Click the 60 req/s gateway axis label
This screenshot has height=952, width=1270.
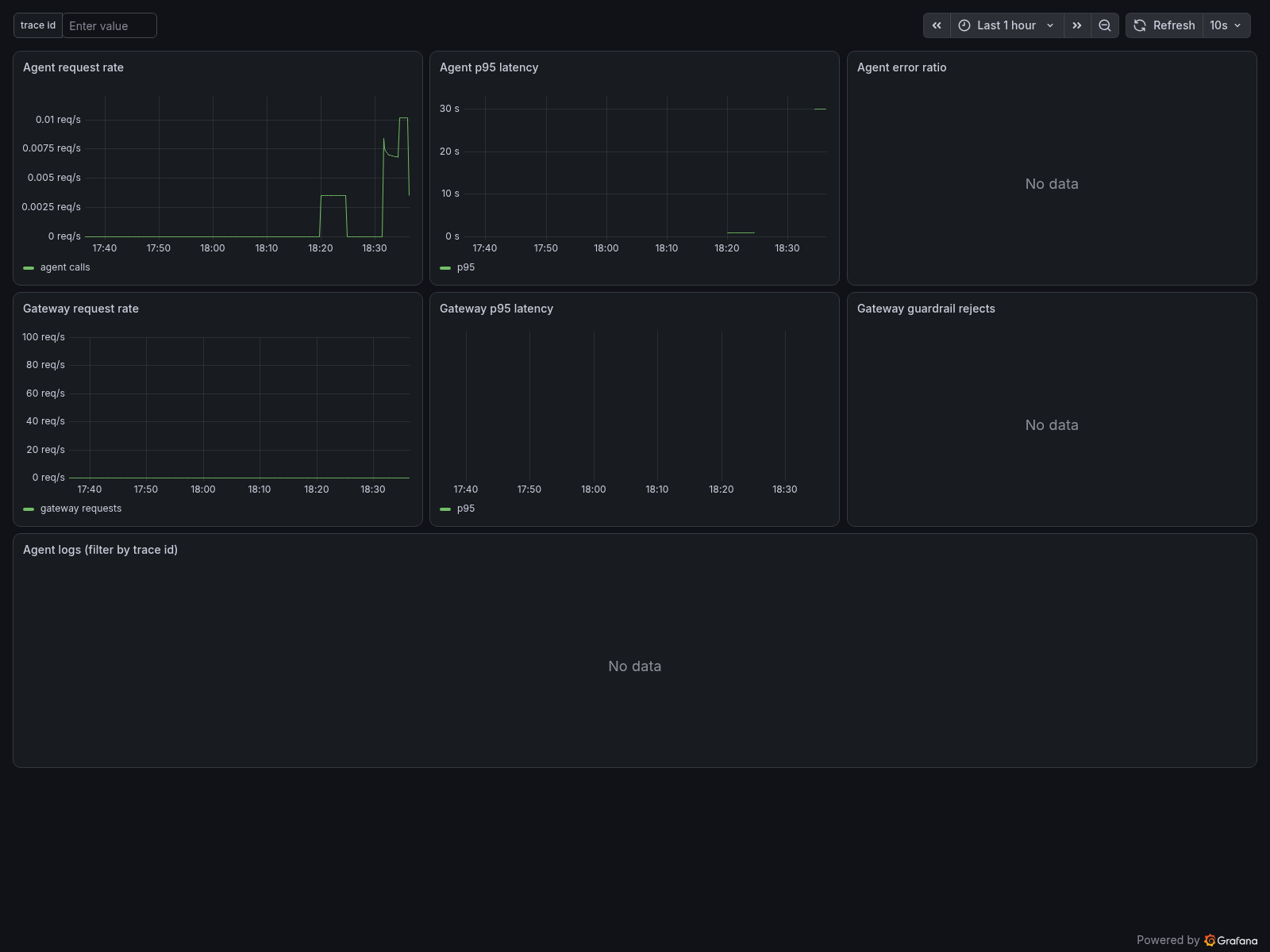coord(45,393)
